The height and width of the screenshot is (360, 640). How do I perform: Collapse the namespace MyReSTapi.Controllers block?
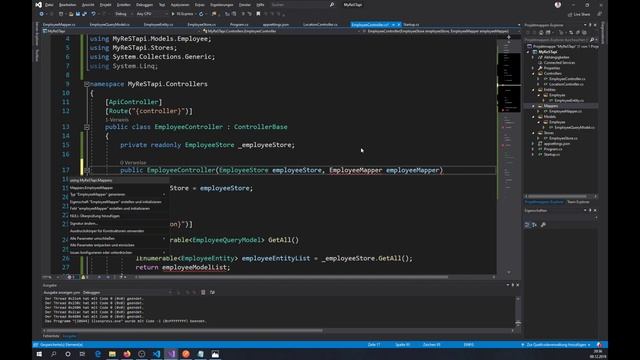(87, 84)
